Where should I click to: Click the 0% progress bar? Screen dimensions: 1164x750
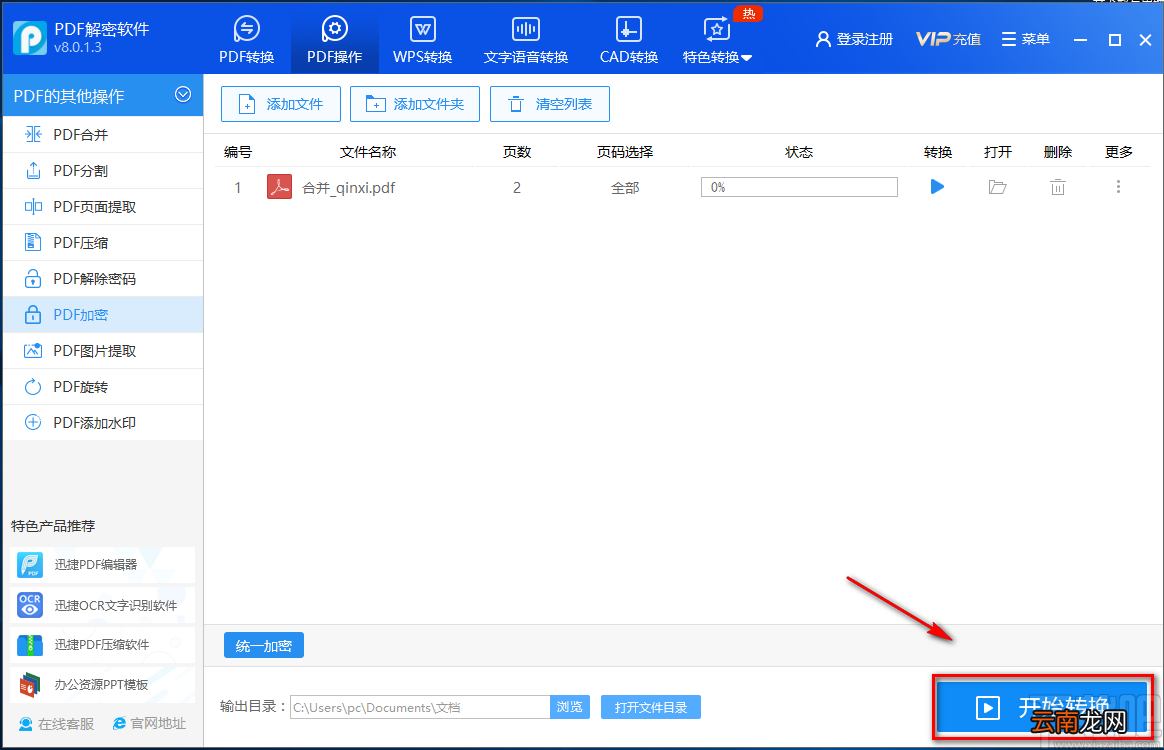(x=799, y=187)
